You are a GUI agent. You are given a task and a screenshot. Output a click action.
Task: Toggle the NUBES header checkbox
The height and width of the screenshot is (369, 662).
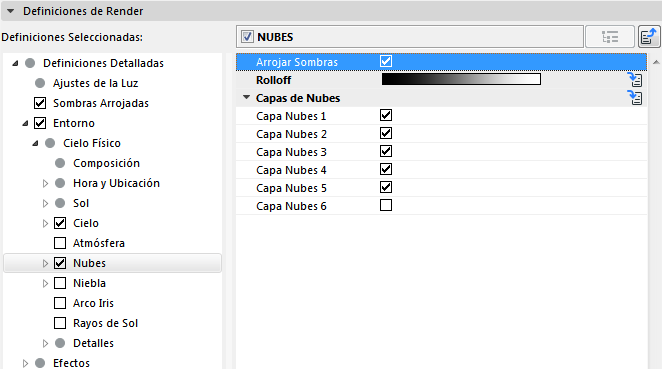tap(247, 37)
